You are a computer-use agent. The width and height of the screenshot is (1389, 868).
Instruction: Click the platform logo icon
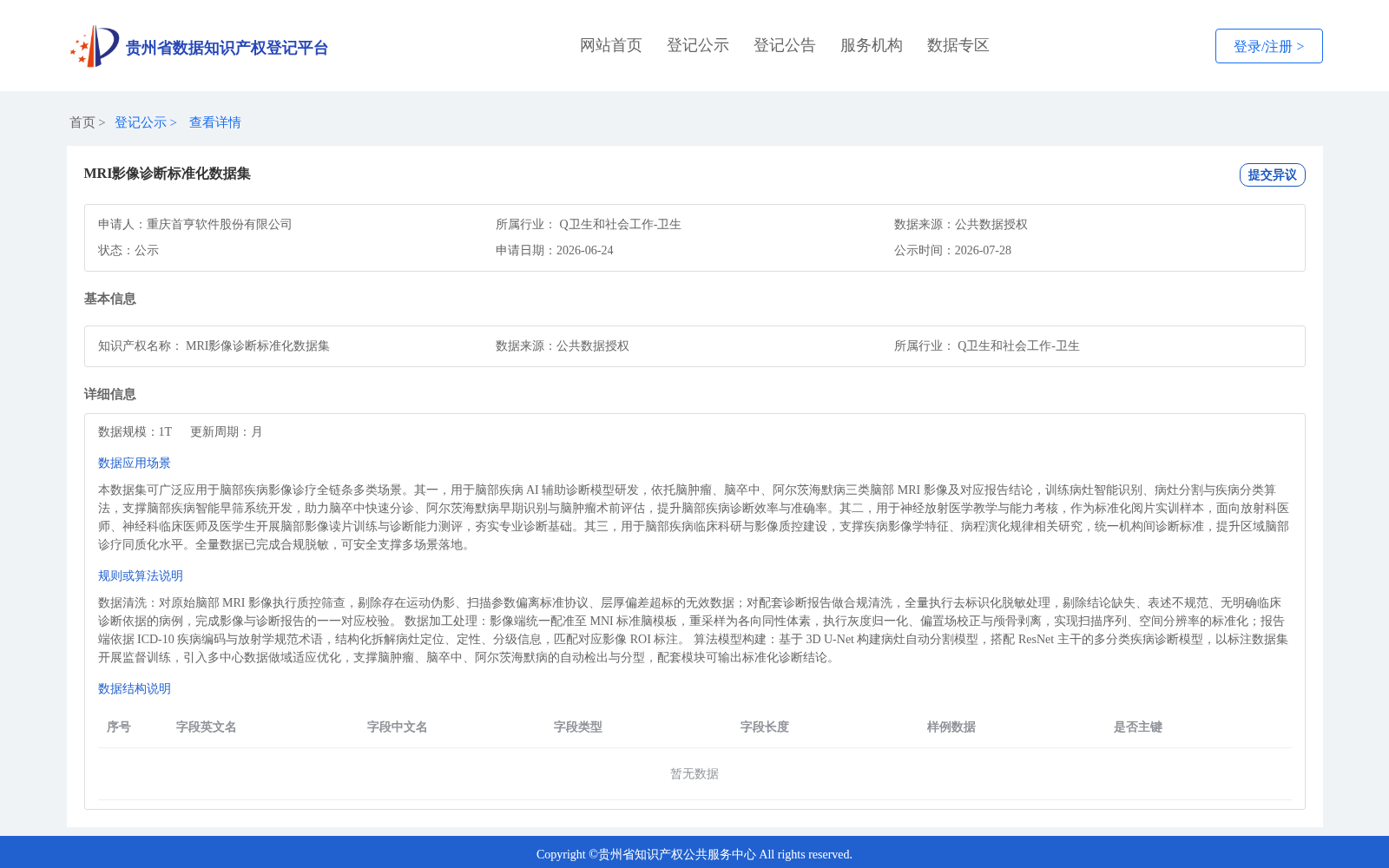click(95, 46)
